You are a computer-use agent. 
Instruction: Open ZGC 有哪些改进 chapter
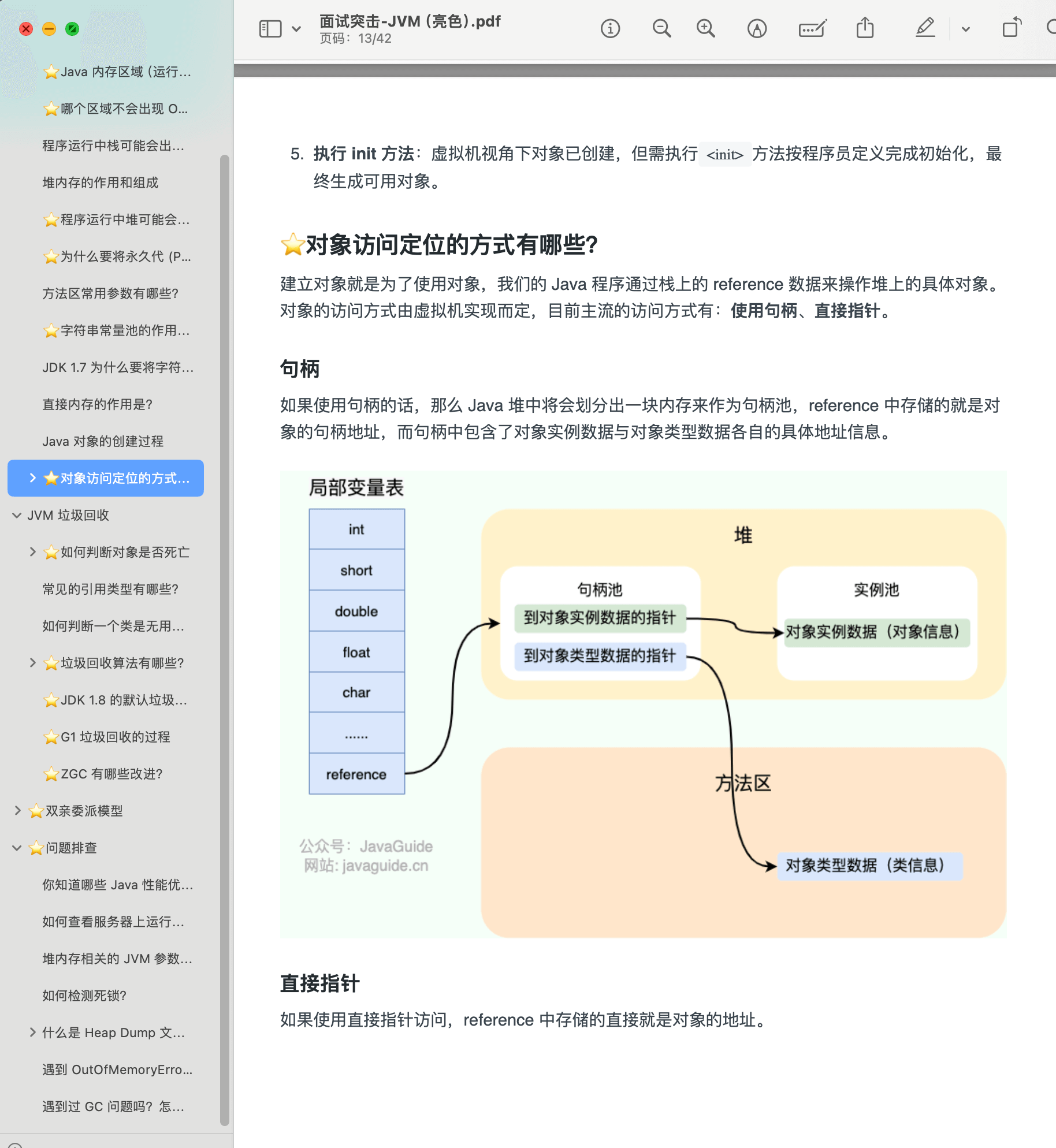pos(105,774)
